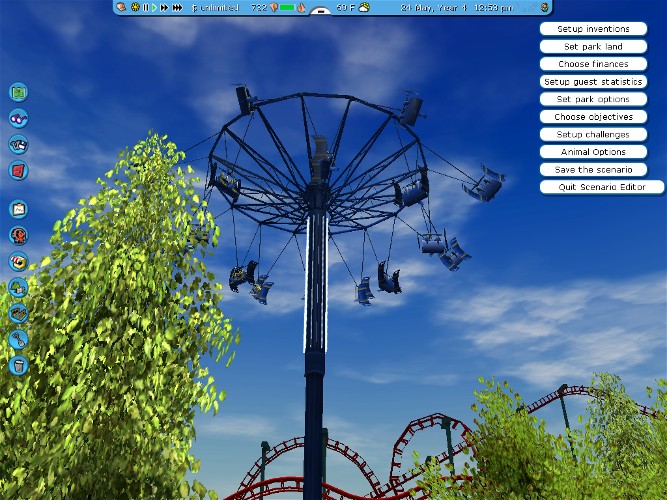Open the terrain shovel tool icon
The height and width of the screenshot is (500, 667).
pyautogui.click(x=18, y=340)
